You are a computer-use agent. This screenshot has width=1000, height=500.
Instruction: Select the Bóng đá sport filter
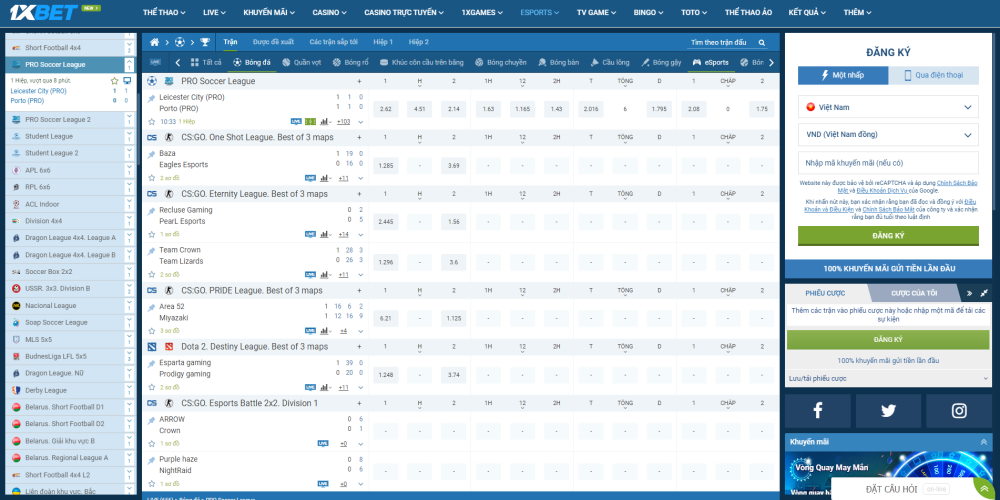pyautogui.click(x=252, y=62)
